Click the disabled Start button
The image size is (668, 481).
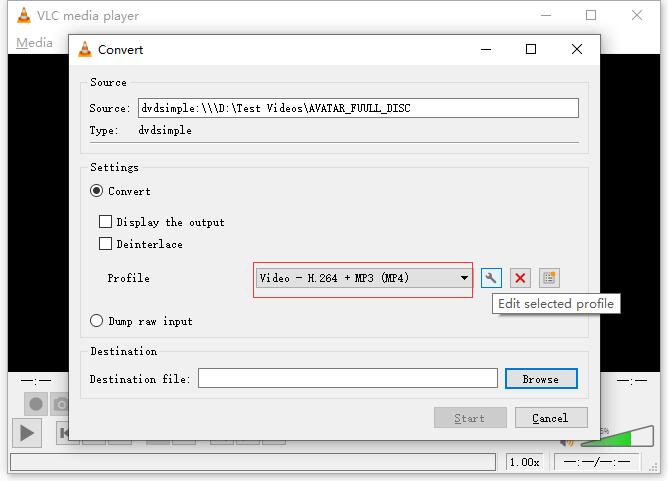(470, 418)
